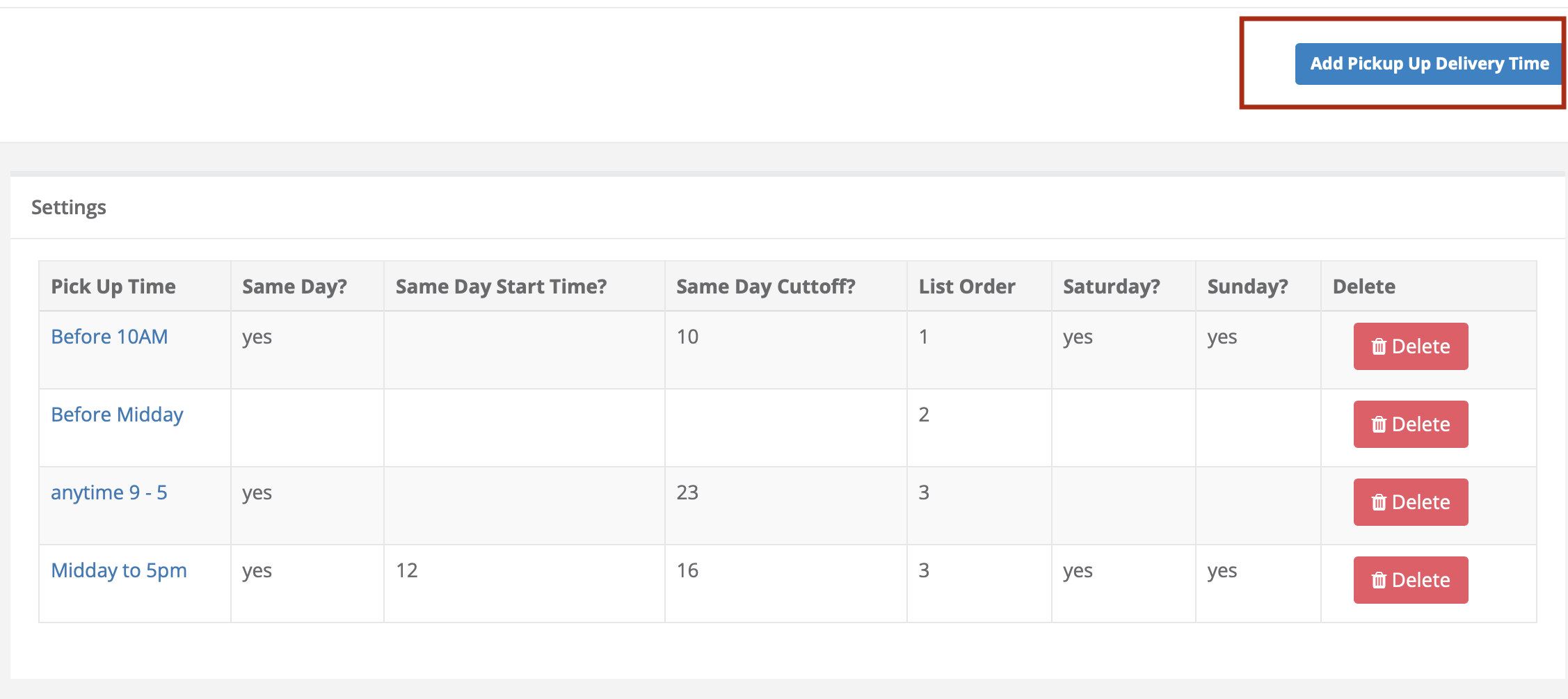This screenshot has height=699, width=1568.
Task: Click the List Order column header
Action: tap(967, 287)
